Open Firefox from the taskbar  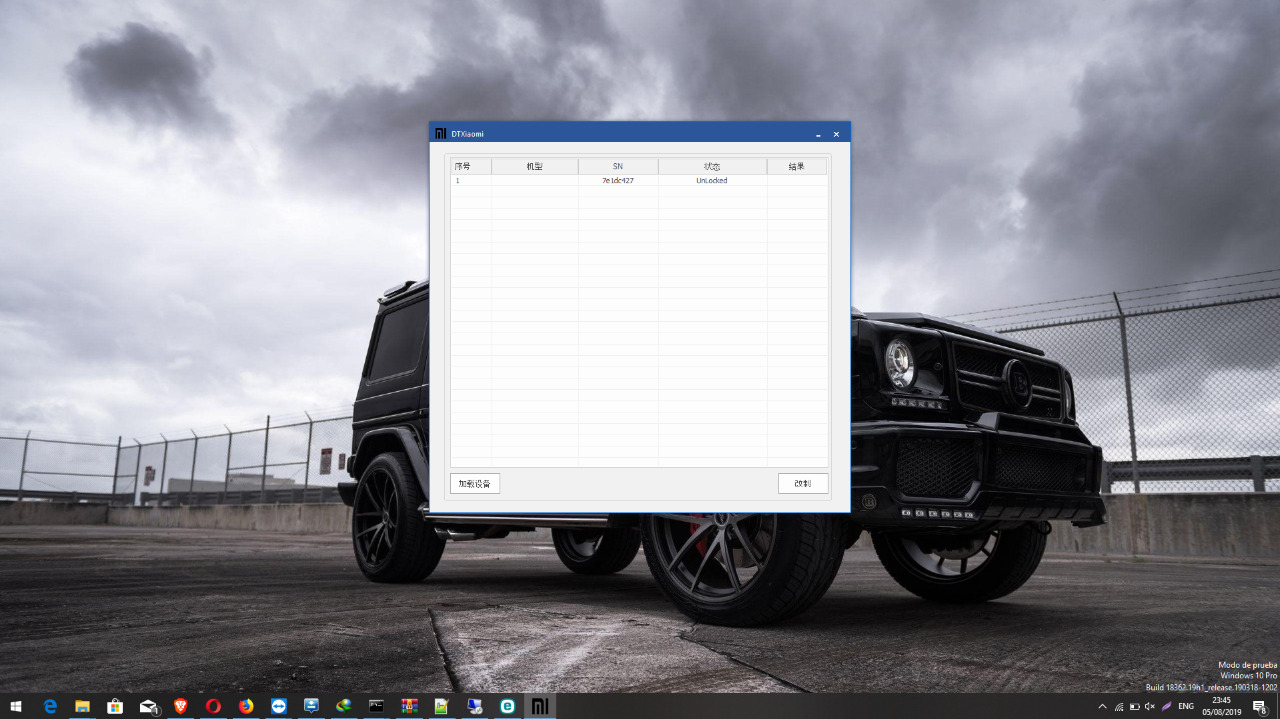click(x=246, y=706)
